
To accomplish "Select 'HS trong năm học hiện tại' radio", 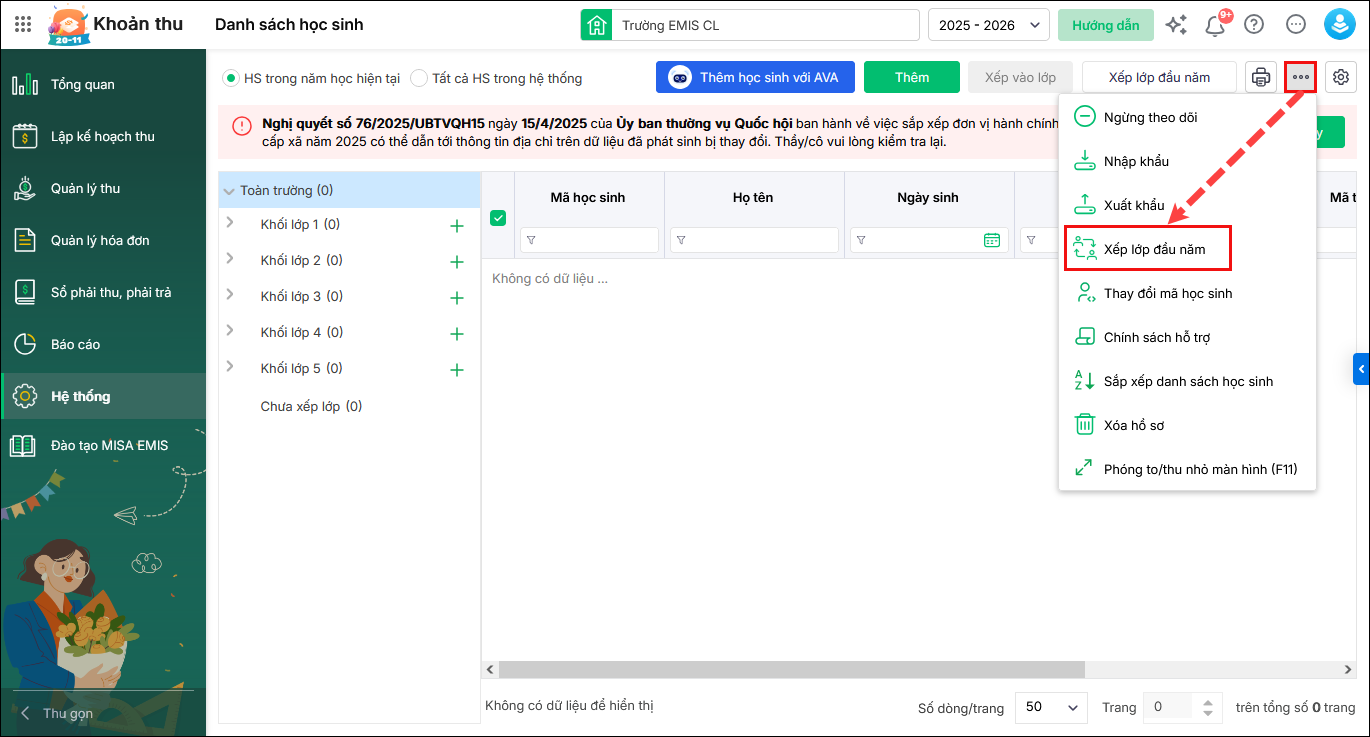I will click(x=231, y=78).
